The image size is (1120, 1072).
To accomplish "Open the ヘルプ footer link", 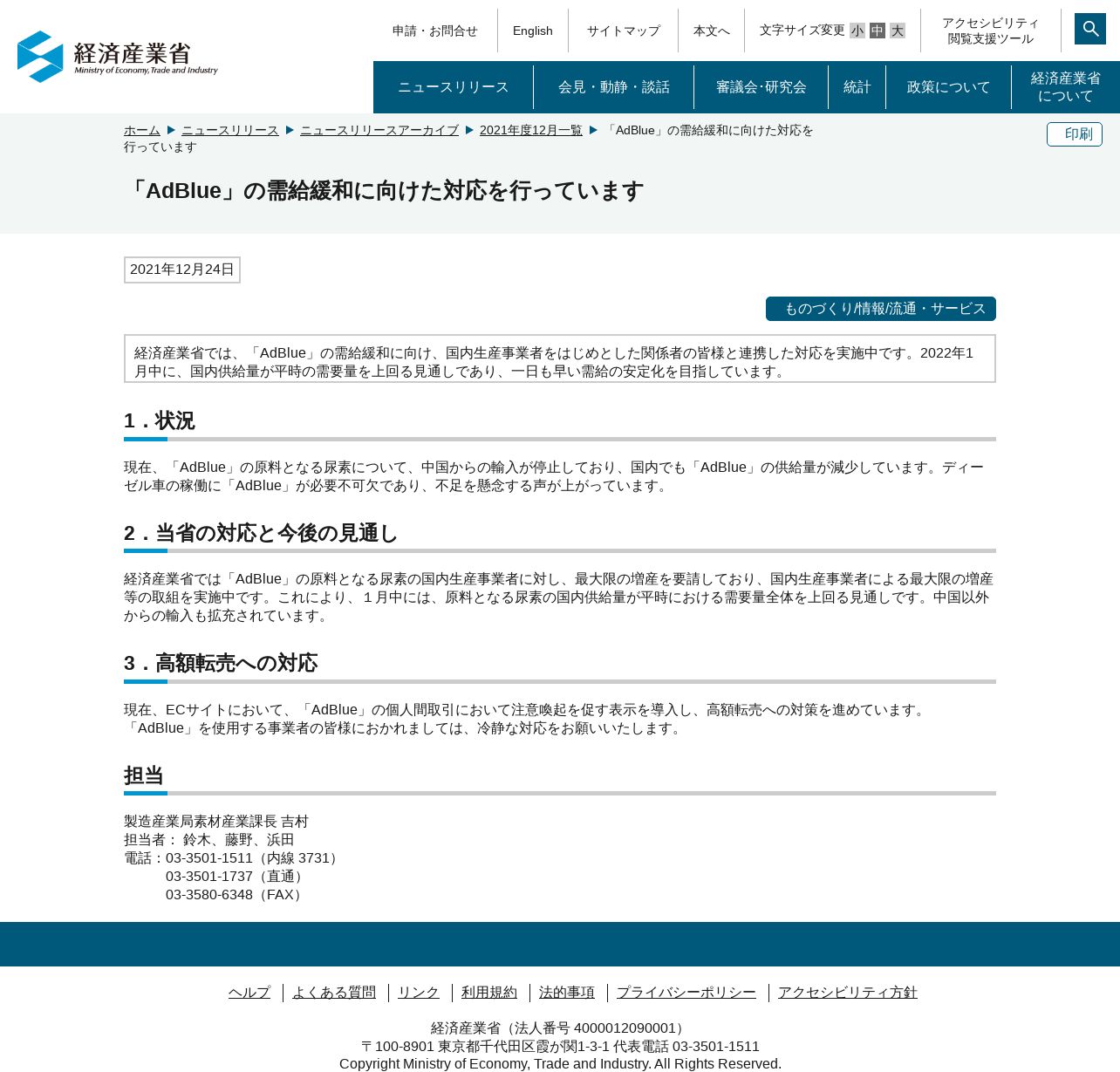I will tap(249, 993).
